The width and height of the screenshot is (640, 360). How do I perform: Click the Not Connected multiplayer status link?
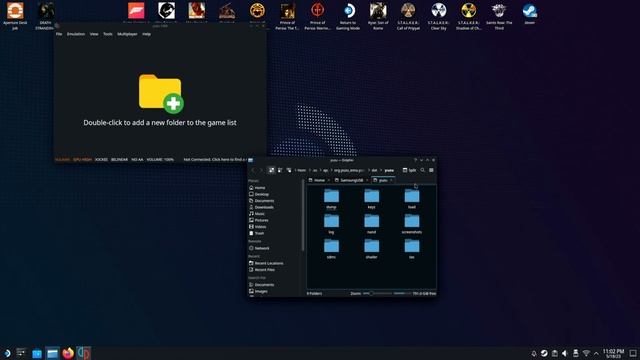[x=215, y=160]
